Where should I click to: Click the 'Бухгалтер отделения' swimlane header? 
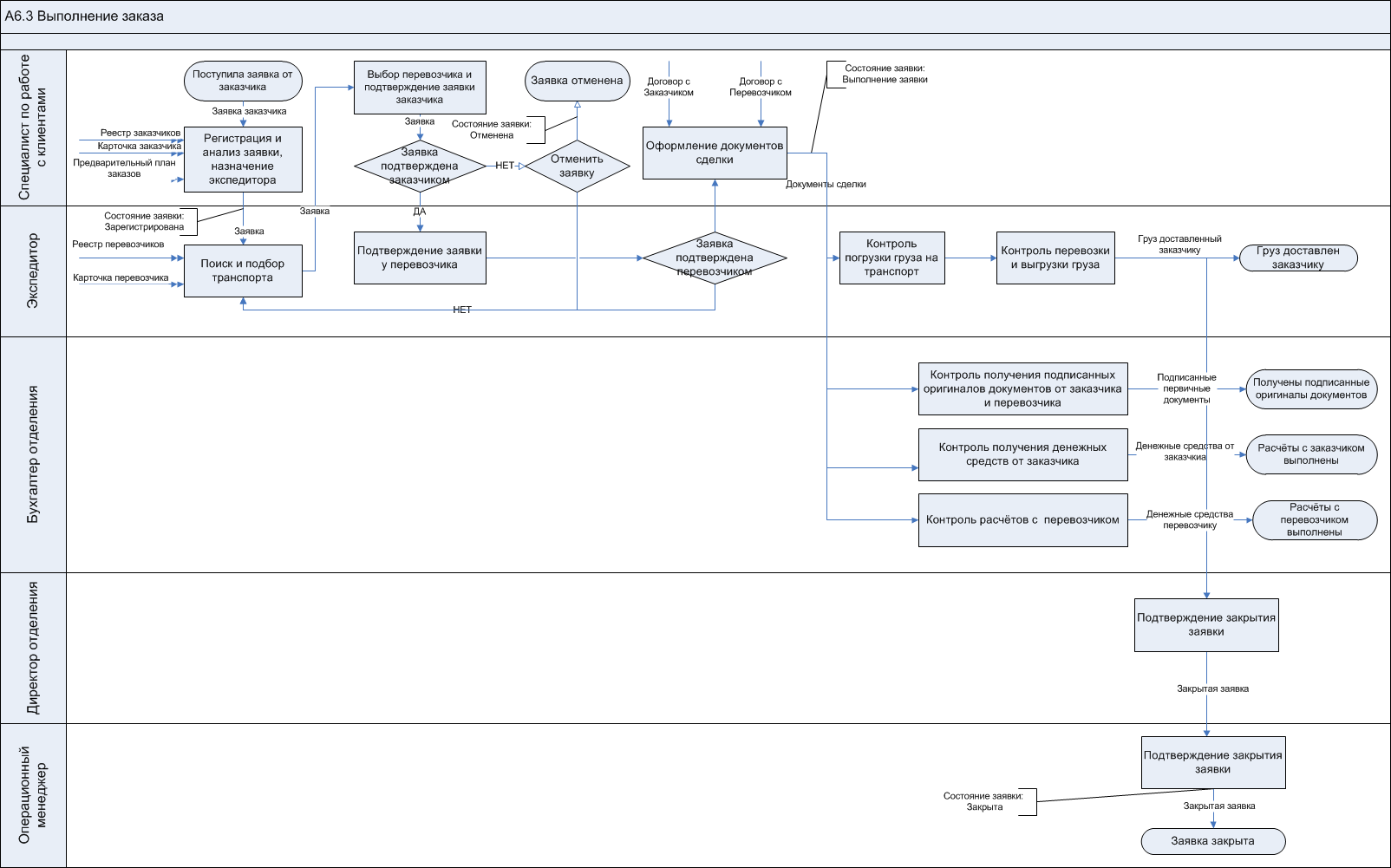[33, 454]
